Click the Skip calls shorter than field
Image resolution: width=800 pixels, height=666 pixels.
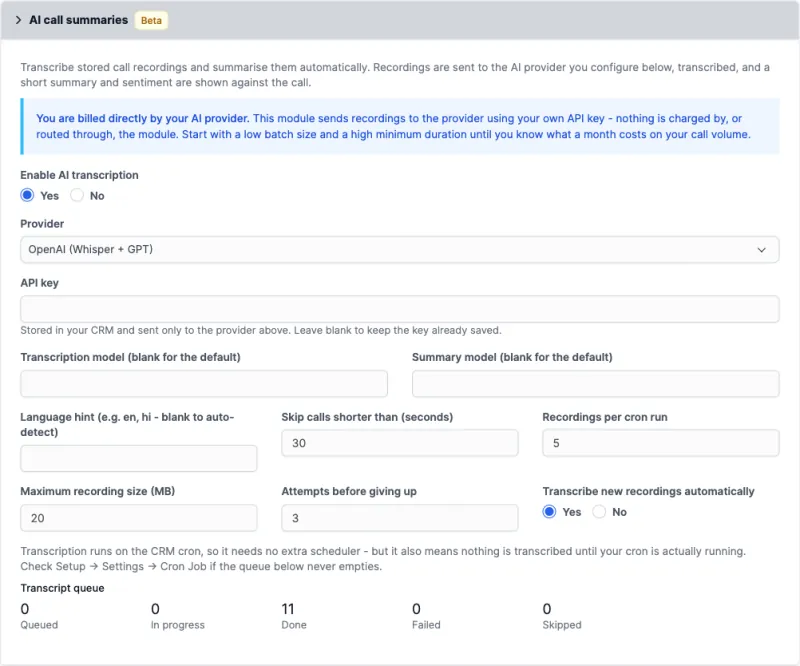399,443
